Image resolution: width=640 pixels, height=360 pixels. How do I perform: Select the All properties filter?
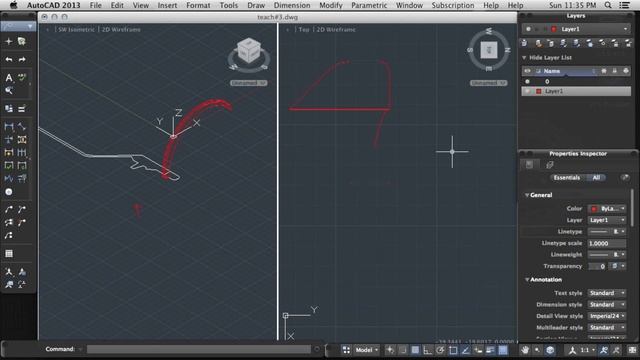[x=596, y=178]
